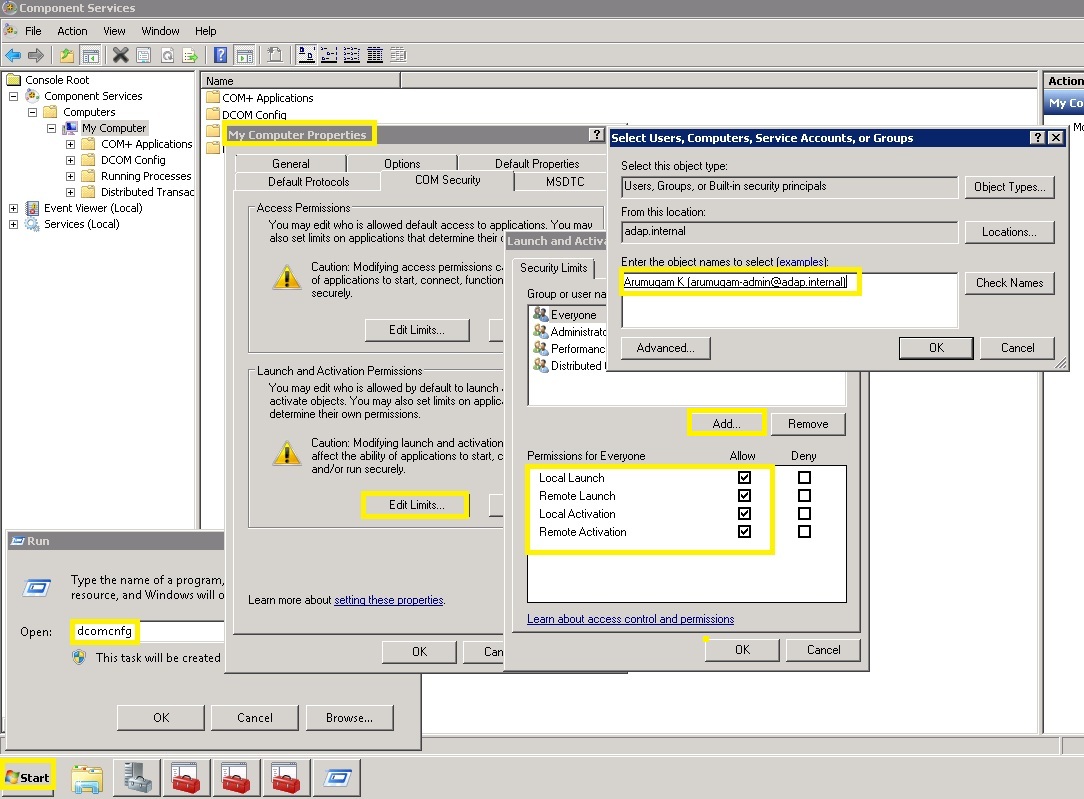Uncheck Allow for Local Launch
The image size is (1084, 799).
point(744,478)
